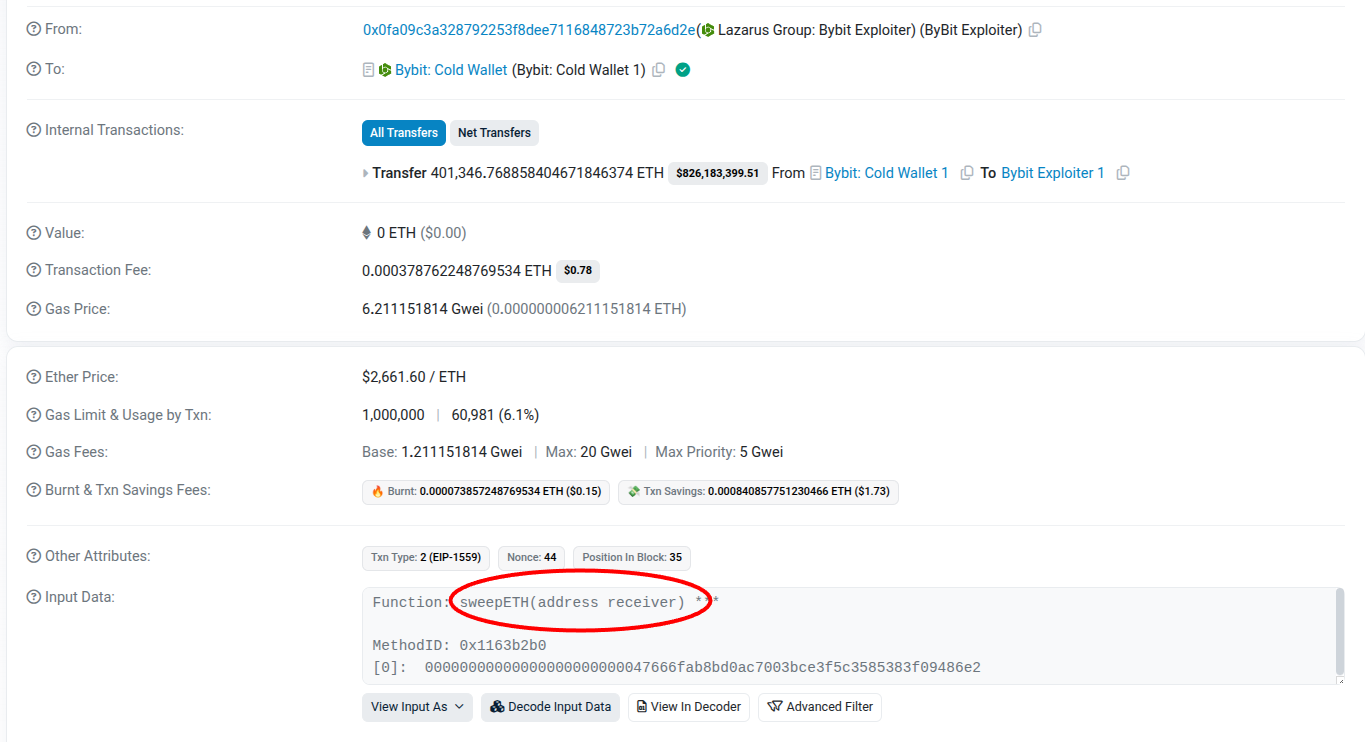Click help icon beside Transaction Fee label
1366x742 pixels.
tap(34, 270)
